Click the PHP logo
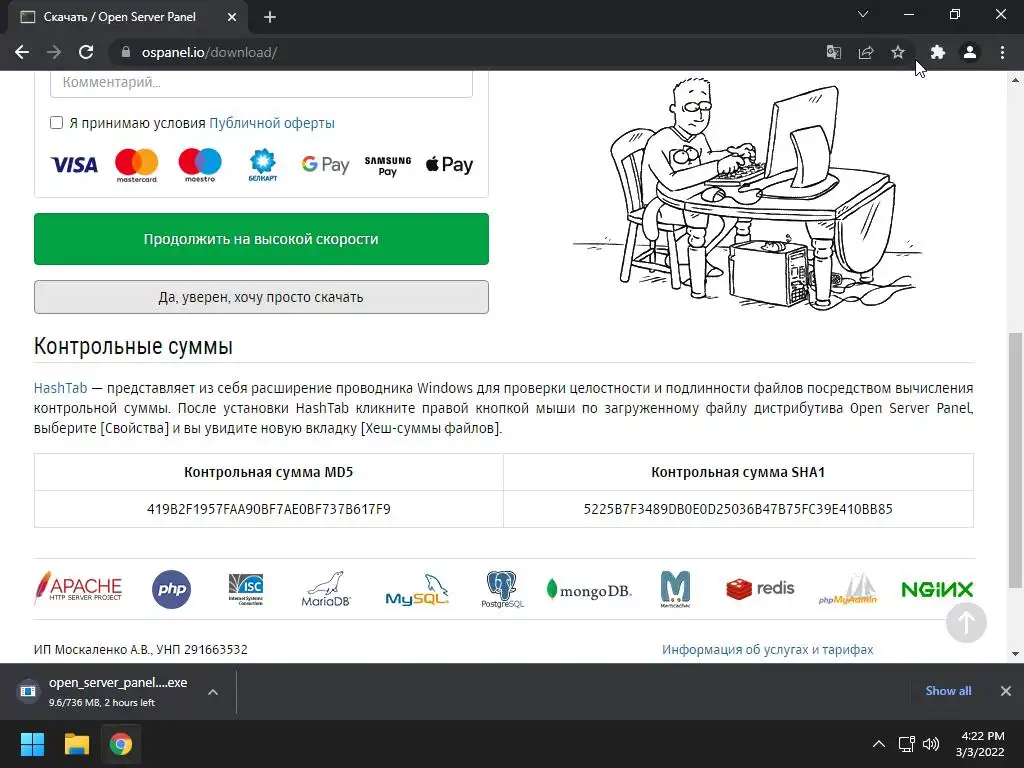The image size is (1024, 768). (171, 589)
